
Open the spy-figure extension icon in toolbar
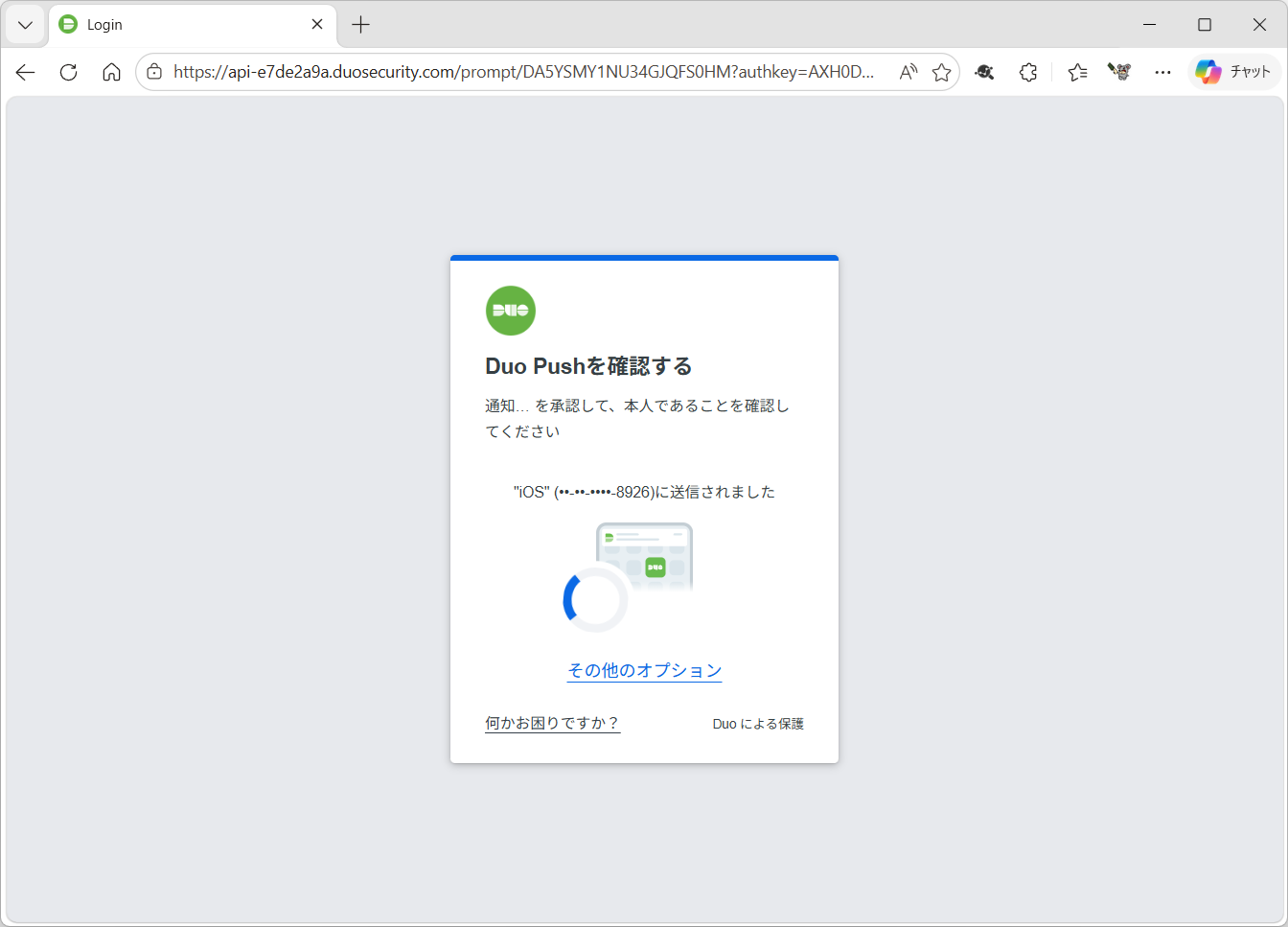[984, 72]
